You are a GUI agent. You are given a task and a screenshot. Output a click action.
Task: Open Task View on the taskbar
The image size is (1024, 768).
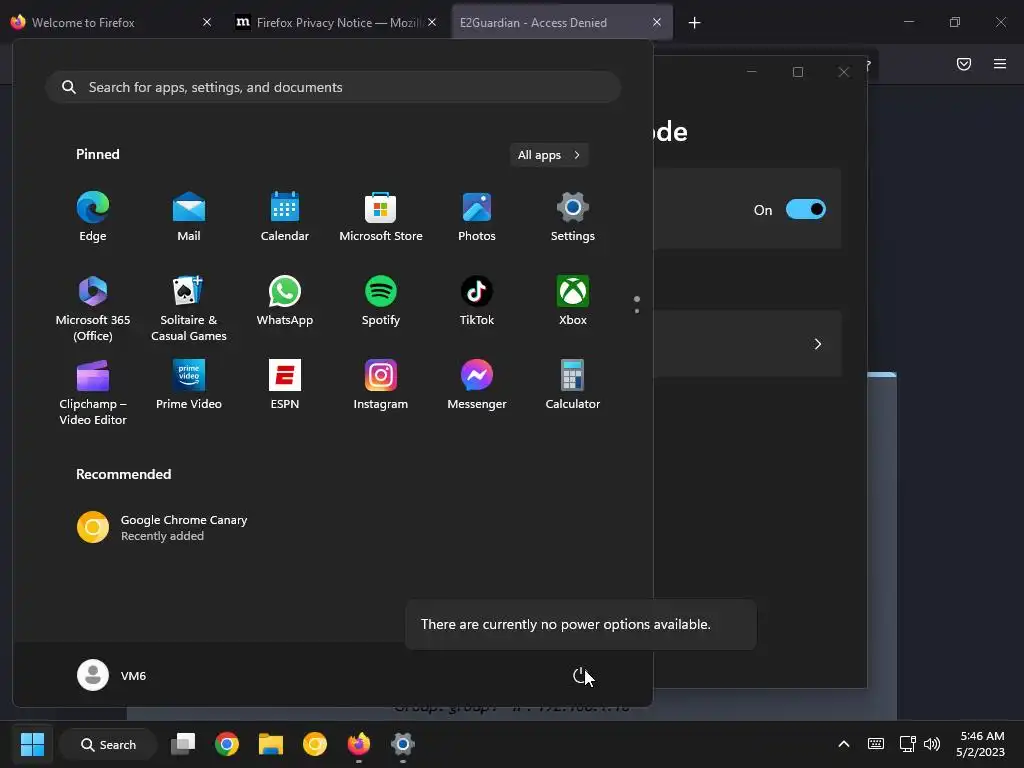183,744
